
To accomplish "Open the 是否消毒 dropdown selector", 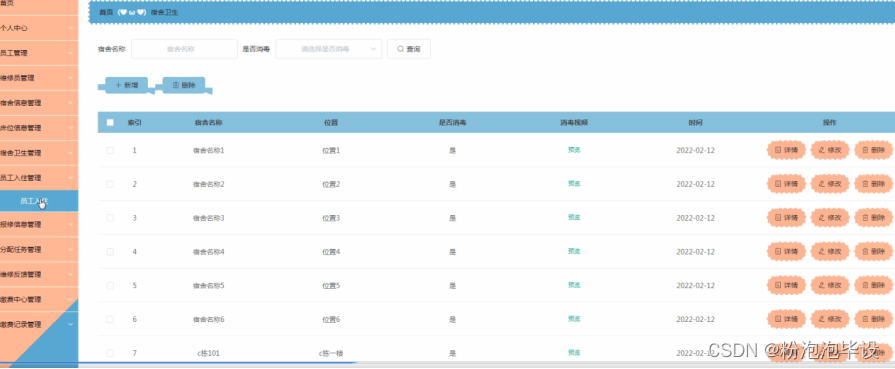I will pos(329,49).
